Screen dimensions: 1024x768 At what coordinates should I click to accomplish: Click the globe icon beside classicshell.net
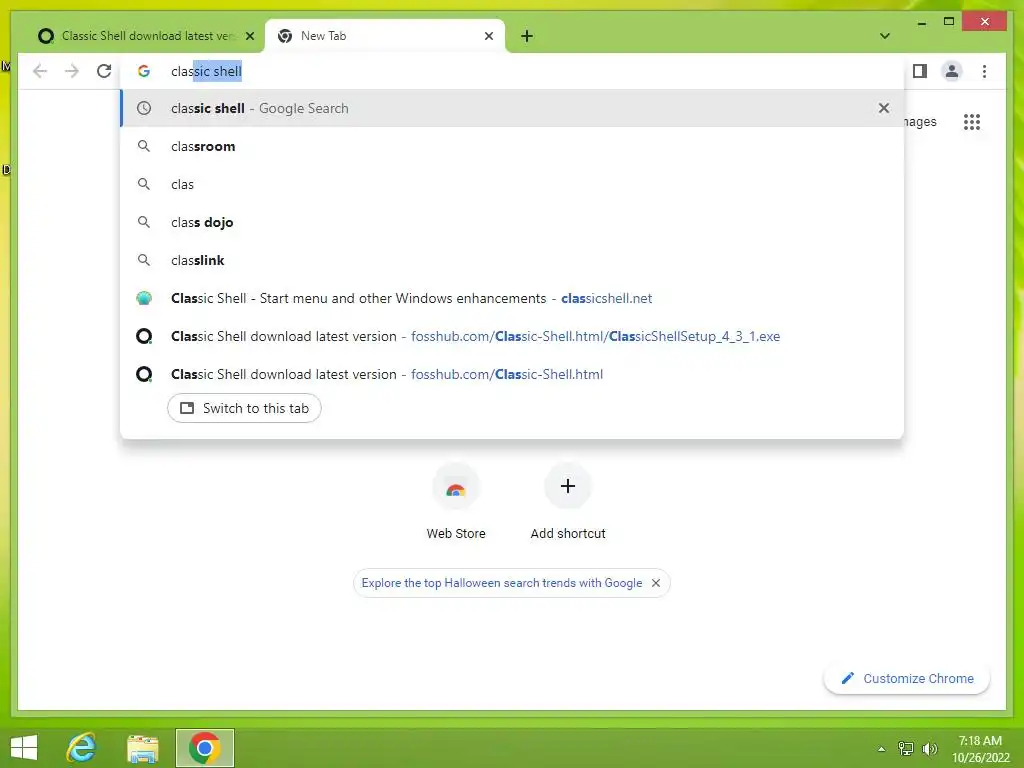click(x=144, y=298)
